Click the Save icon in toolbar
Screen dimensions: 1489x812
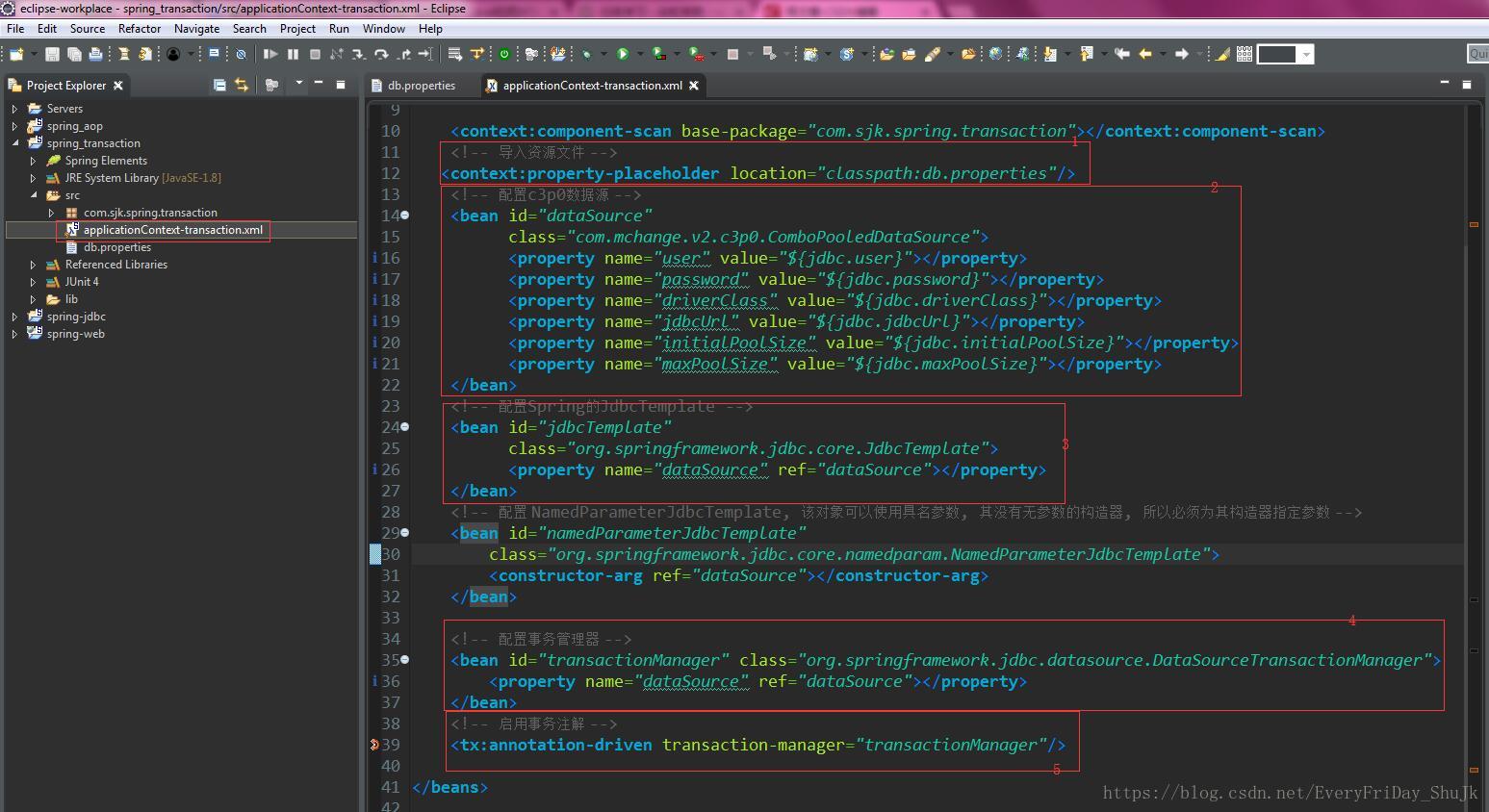[52, 54]
